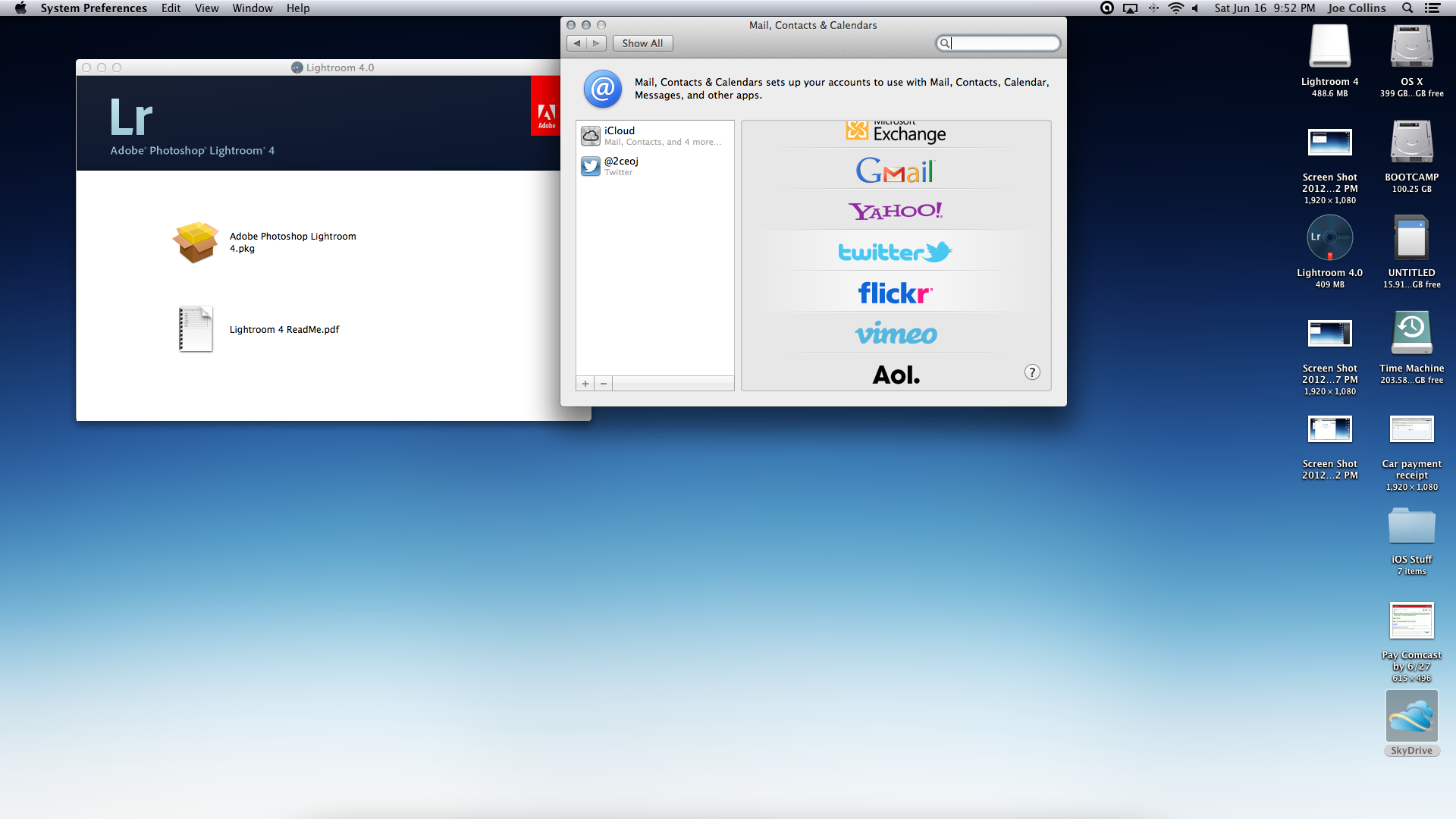The width and height of the screenshot is (1456, 819).
Task: Add a Yahoo! account
Action: (896, 211)
